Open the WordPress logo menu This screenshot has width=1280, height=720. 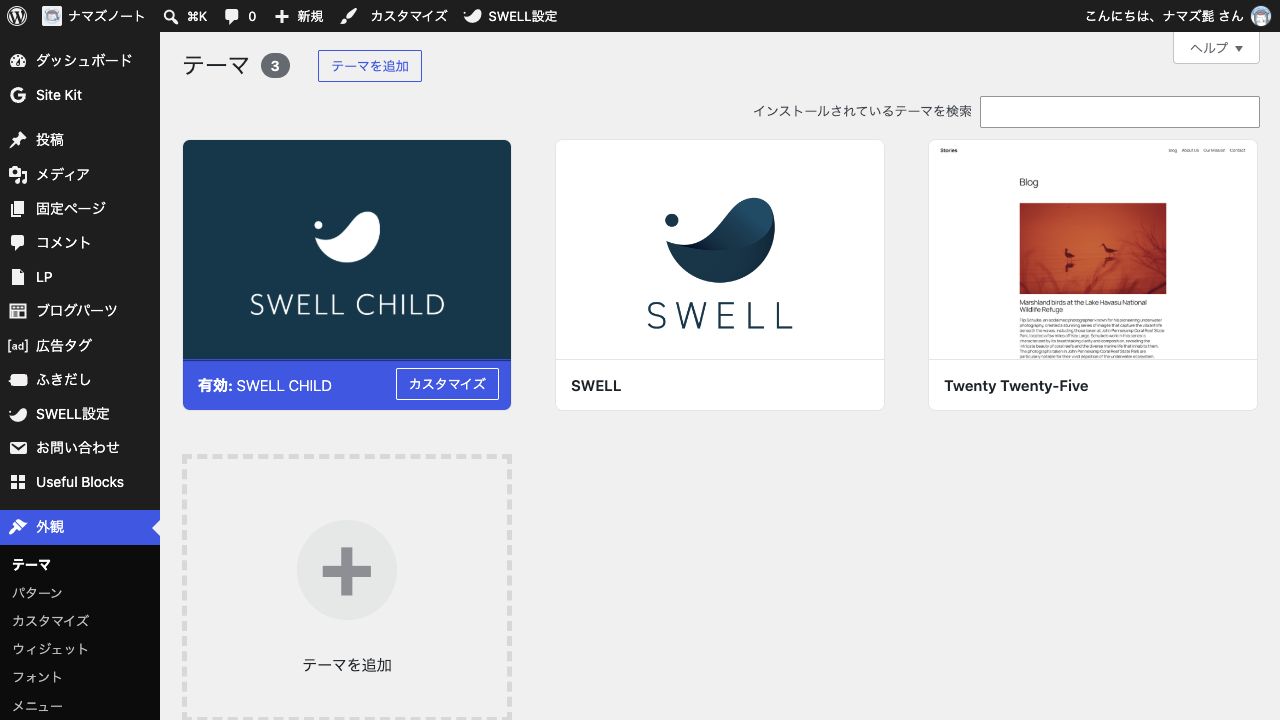(17, 16)
